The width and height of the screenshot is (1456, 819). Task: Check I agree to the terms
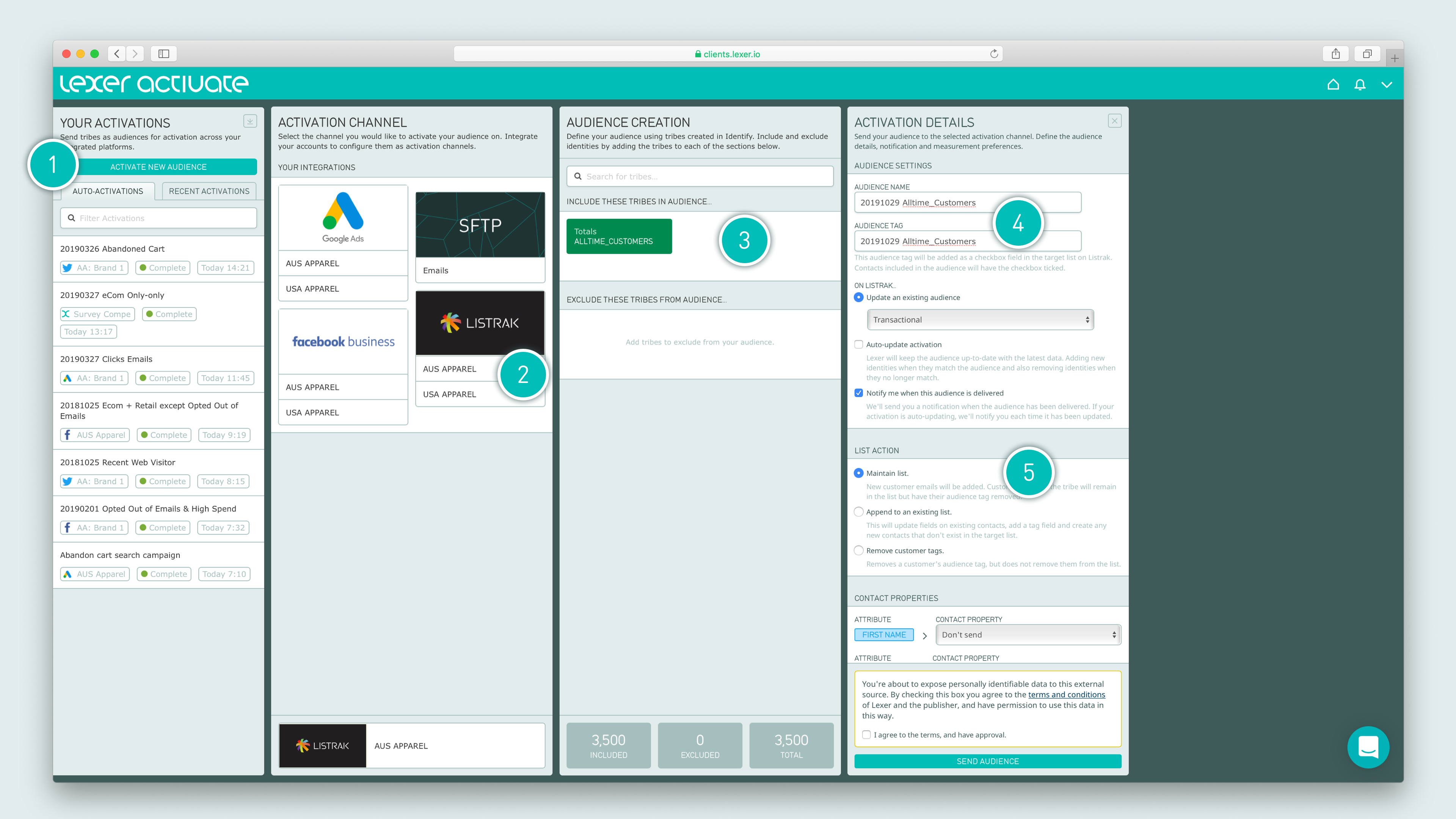(866, 735)
